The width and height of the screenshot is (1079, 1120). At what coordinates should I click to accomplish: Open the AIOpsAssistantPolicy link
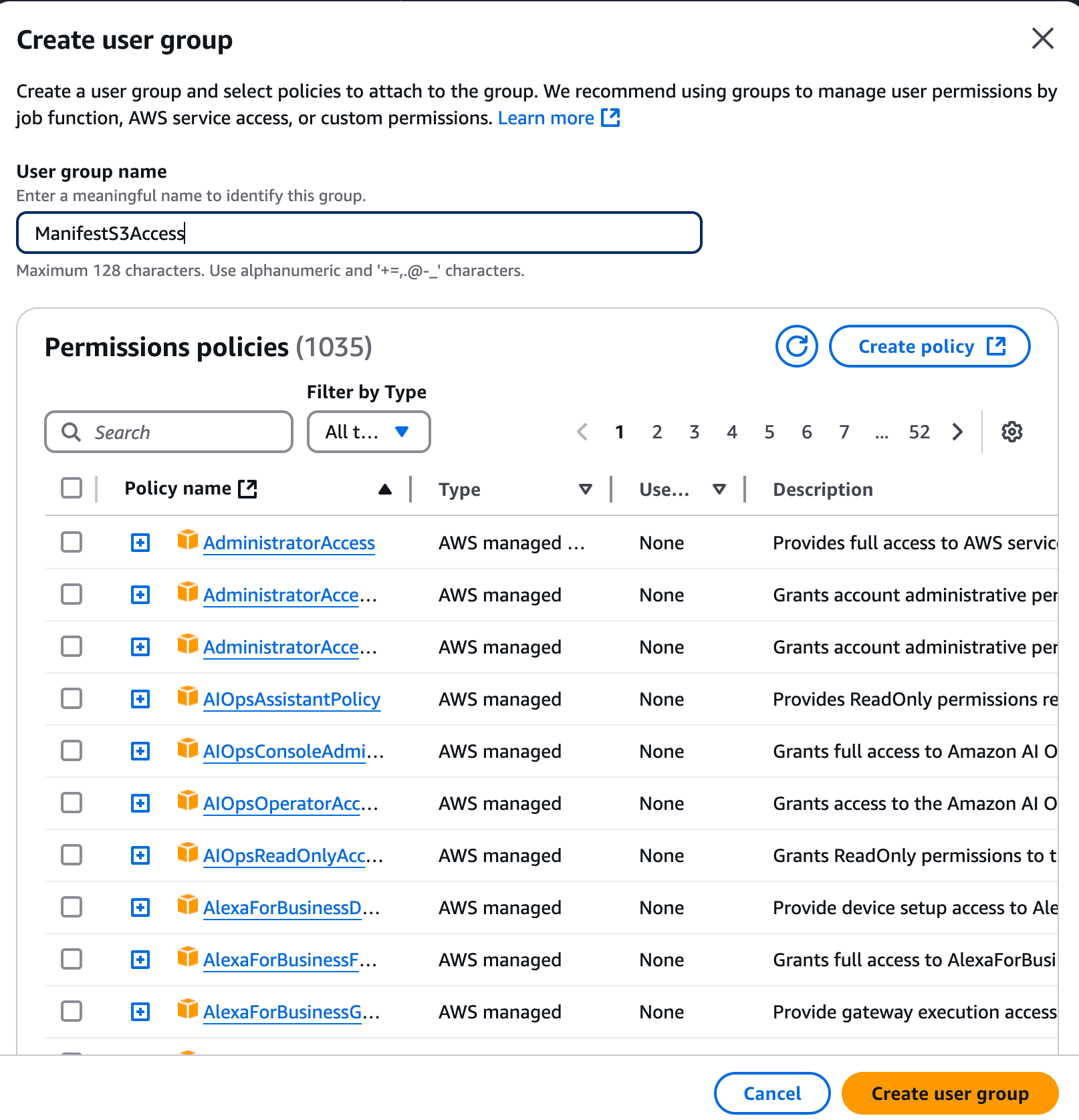point(291,699)
